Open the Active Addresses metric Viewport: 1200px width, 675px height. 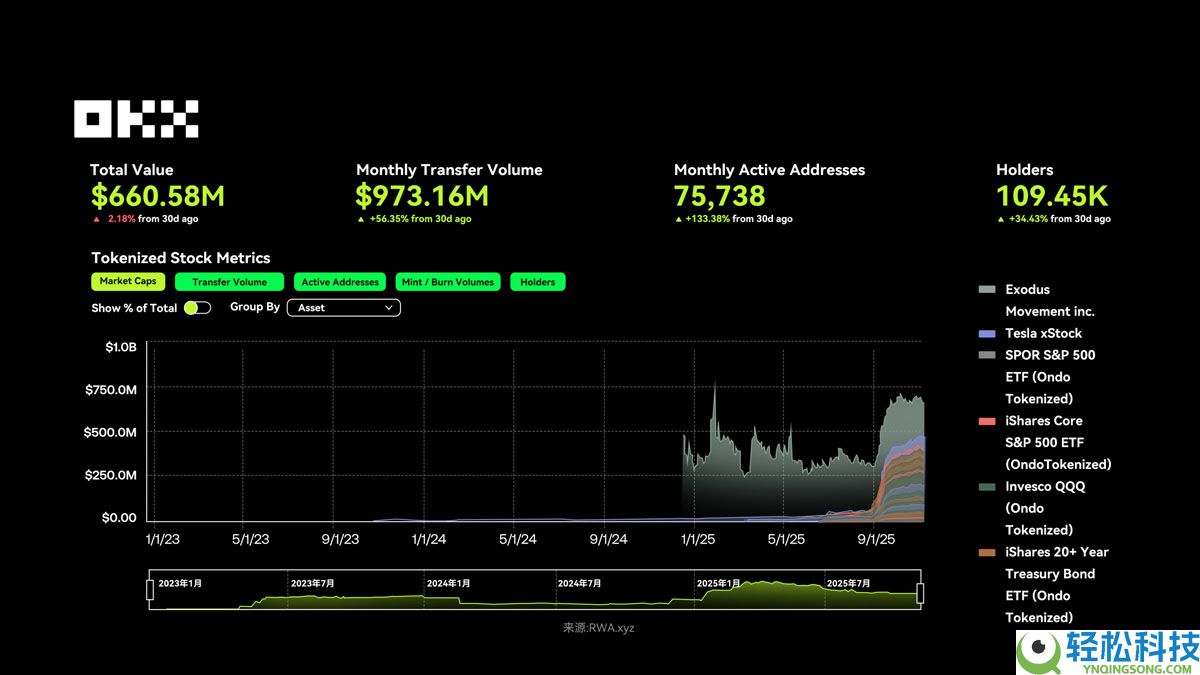click(x=340, y=282)
